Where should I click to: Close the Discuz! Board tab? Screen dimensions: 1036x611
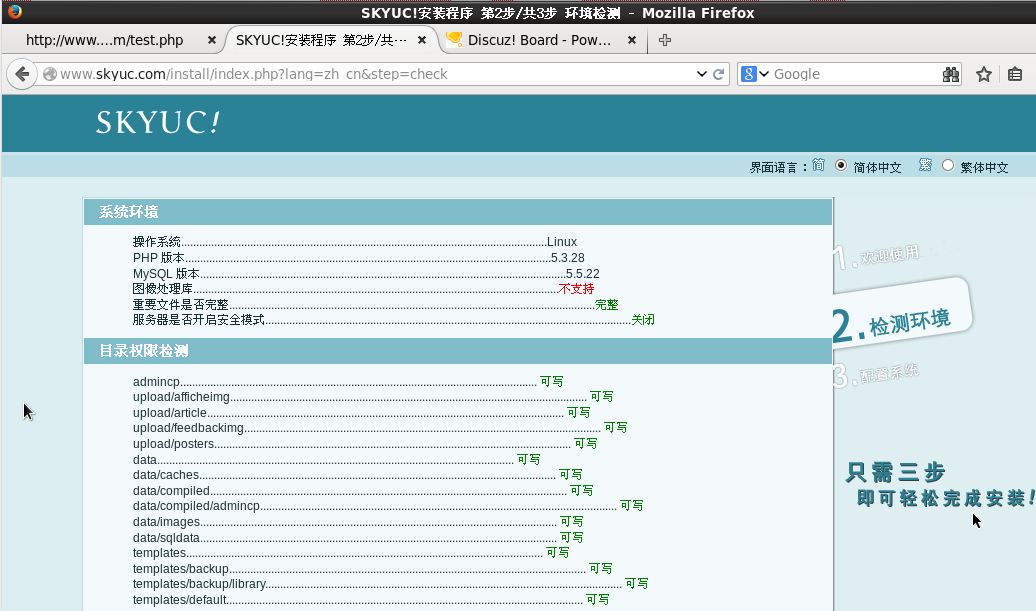tap(632, 40)
